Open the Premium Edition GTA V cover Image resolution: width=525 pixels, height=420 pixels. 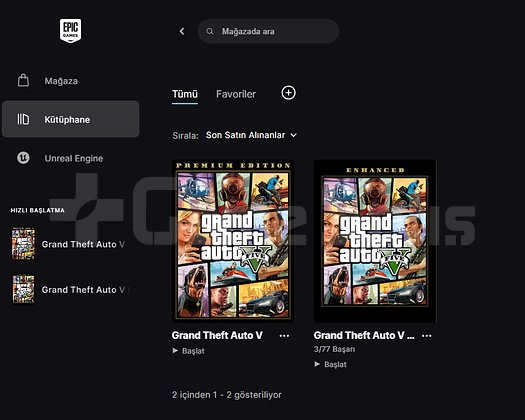[x=233, y=241]
